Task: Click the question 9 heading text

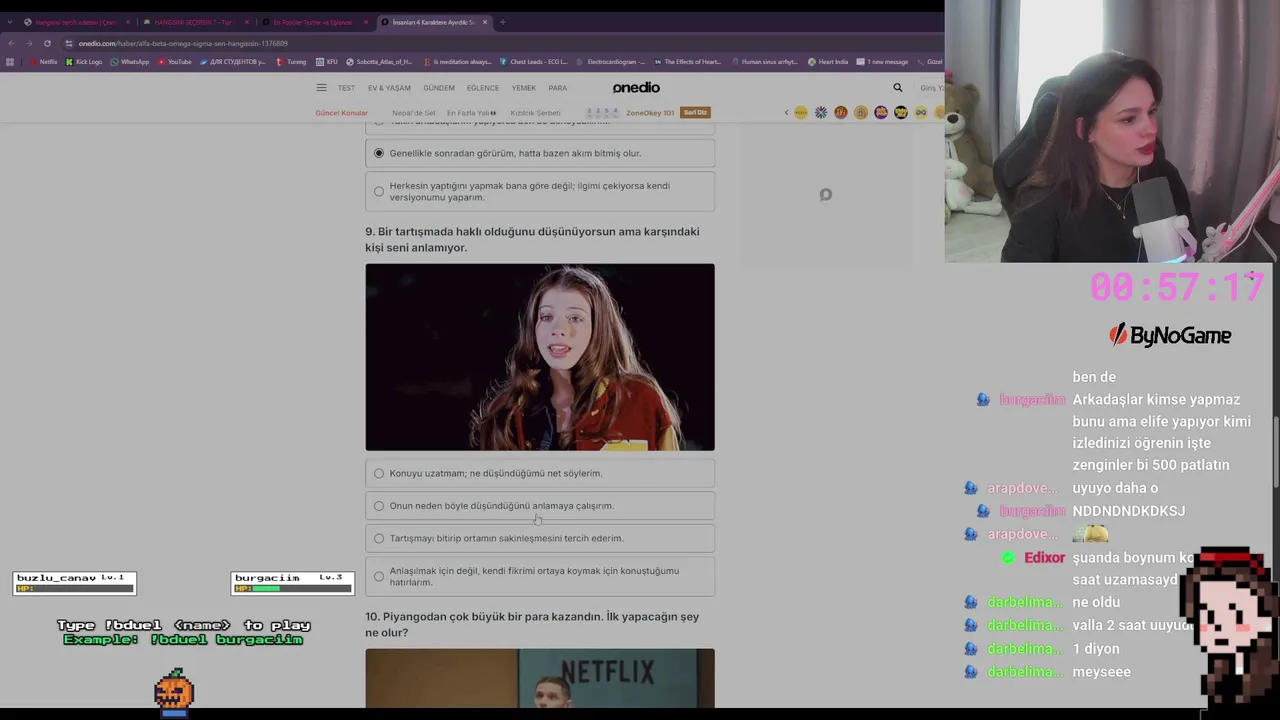Action: pos(533,239)
